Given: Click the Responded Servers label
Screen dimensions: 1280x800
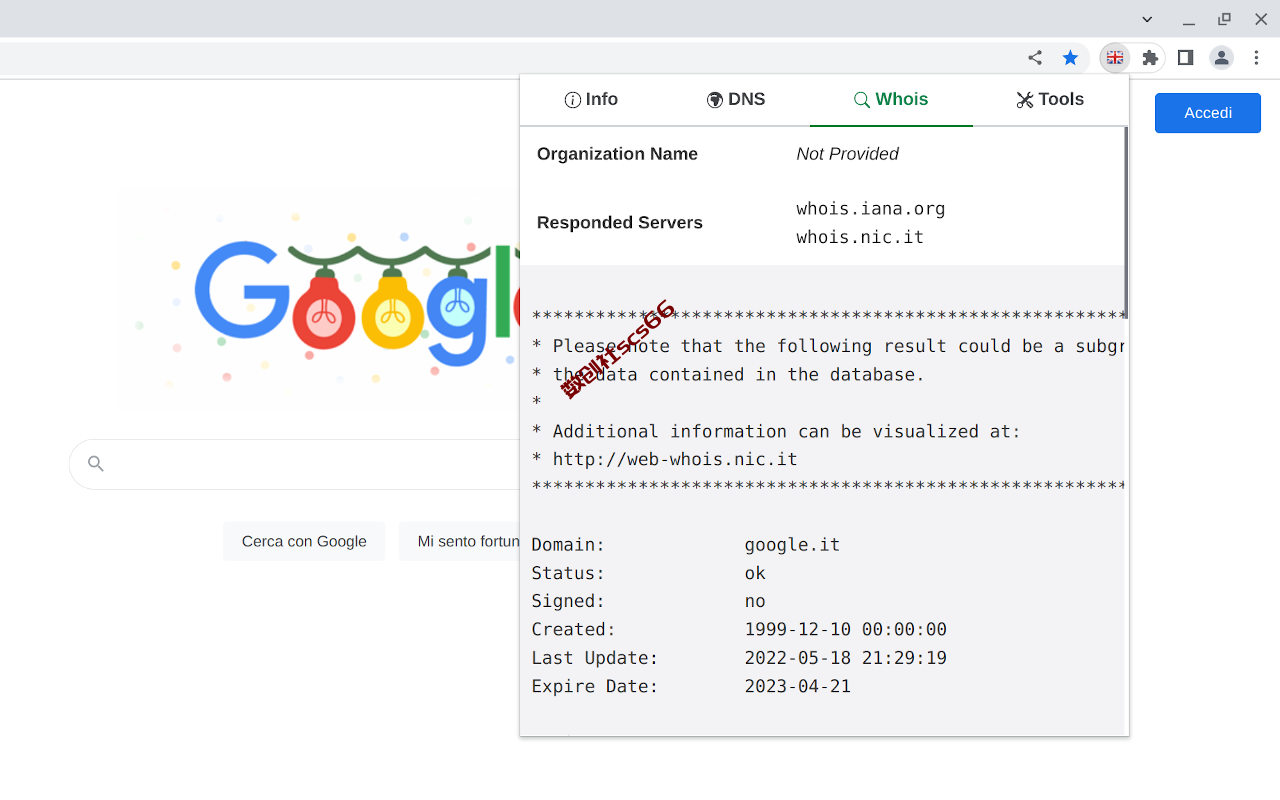Looking at the screenshot, I should tap(620, 223).
